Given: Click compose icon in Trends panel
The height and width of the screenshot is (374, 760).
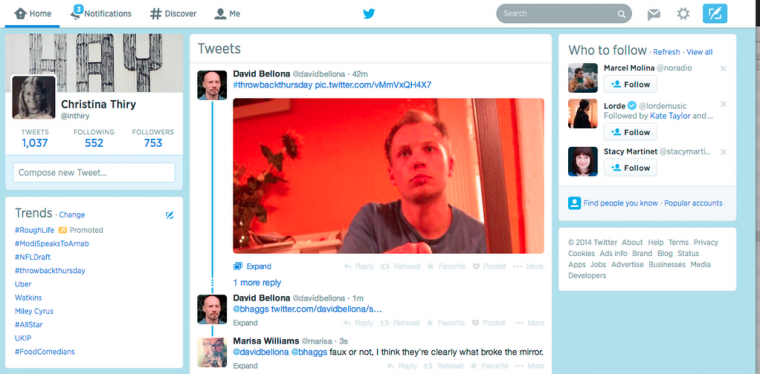Looking at the screenshot, I should tap(169, 215).
